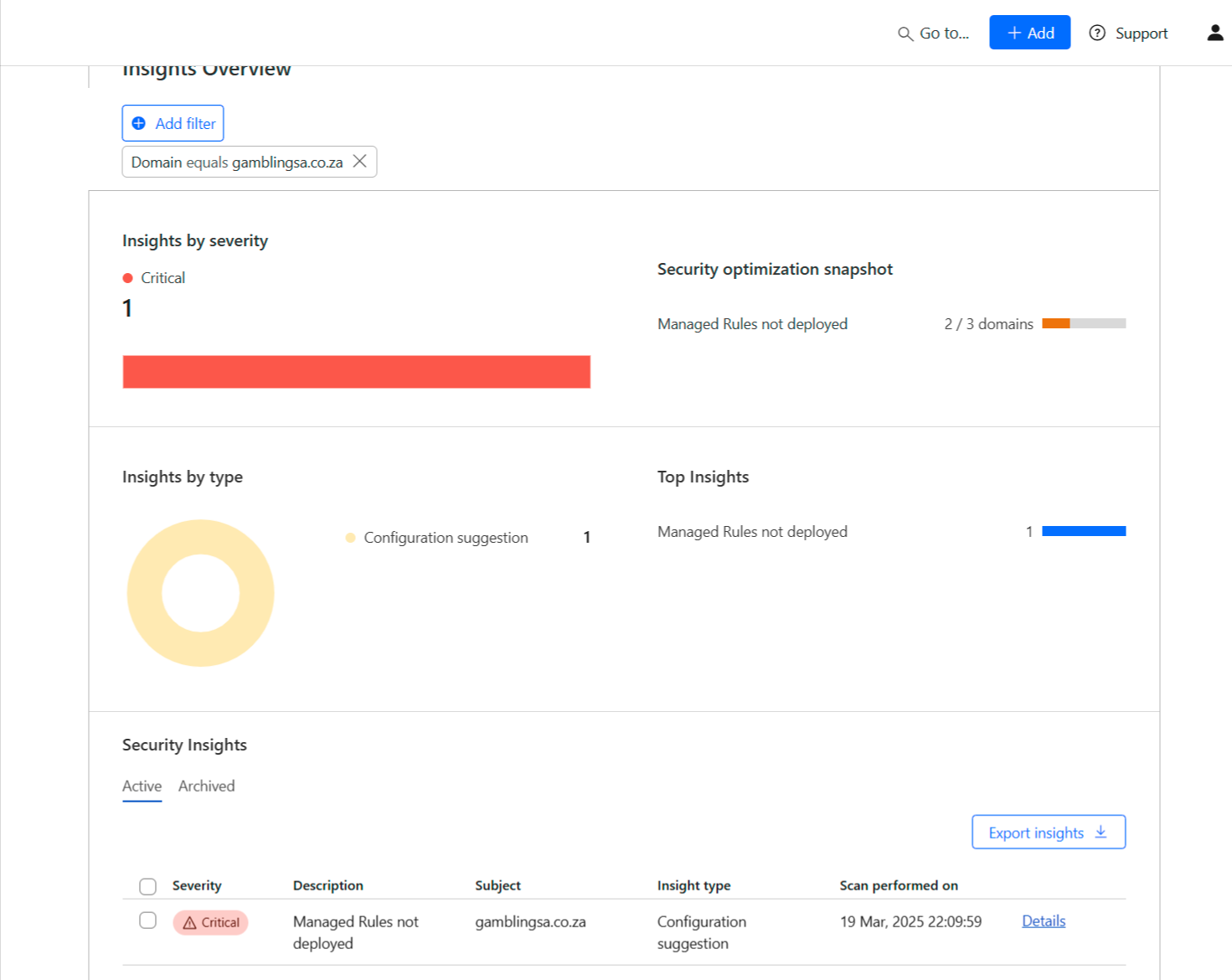Click the red Critical severity bar
The height and width of the screenshot is (980, 1232).
pos(356,372)
